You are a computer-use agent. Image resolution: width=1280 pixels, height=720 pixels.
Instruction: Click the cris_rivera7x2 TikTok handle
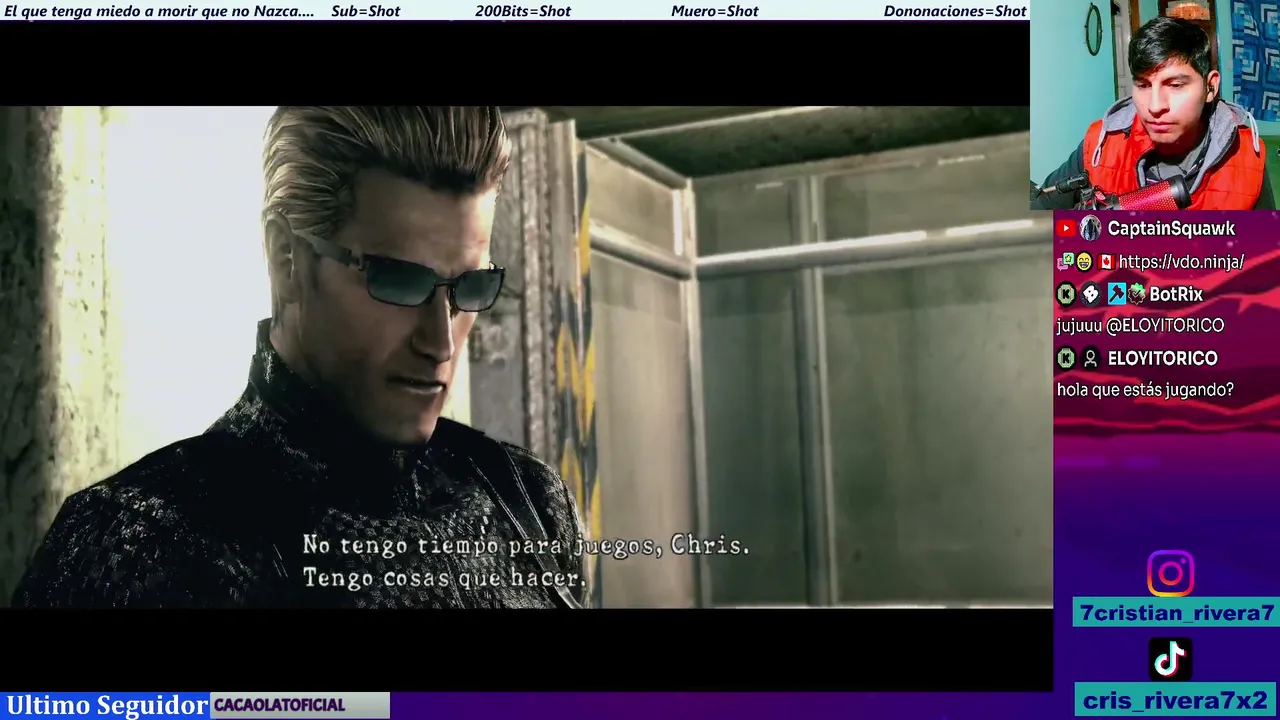[1175, 700]
